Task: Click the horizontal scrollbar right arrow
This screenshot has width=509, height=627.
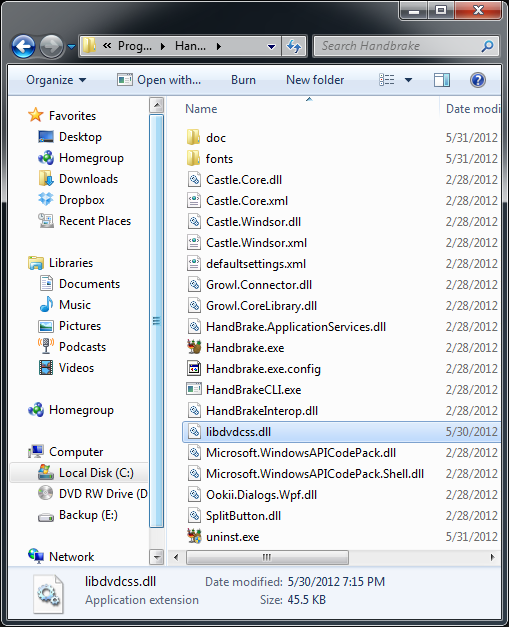Action: pos(492,557)
